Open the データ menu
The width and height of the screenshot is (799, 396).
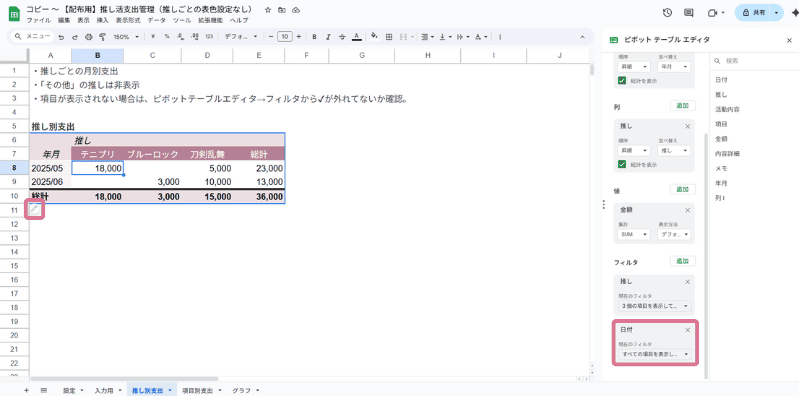tap(156, 20)
